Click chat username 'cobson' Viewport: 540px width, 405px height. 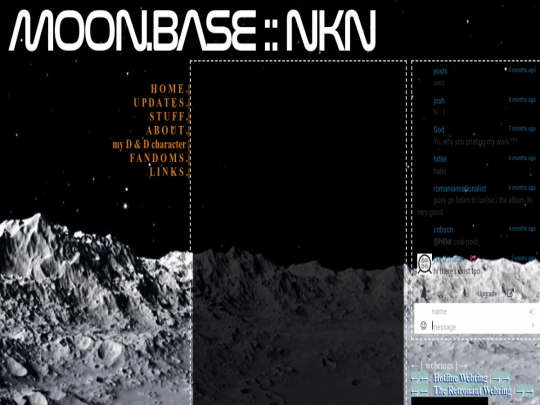[443, 230]
